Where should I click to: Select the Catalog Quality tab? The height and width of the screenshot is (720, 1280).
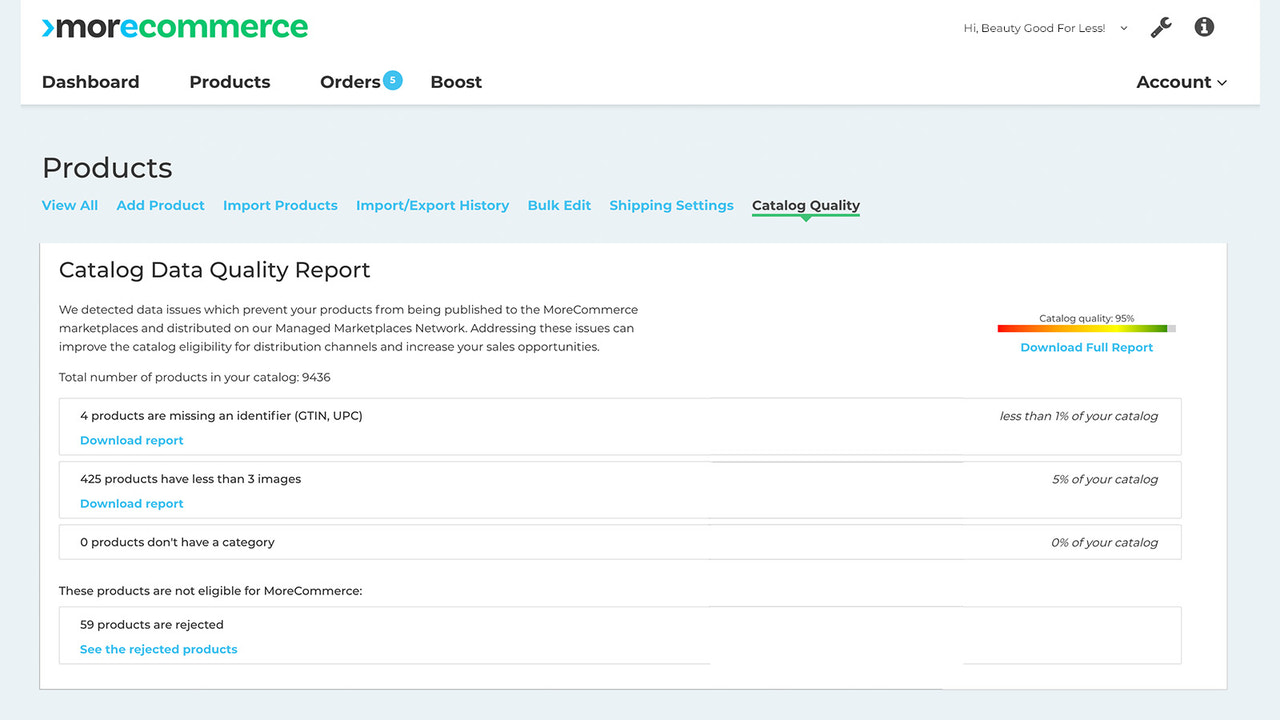tap(805, 205)
